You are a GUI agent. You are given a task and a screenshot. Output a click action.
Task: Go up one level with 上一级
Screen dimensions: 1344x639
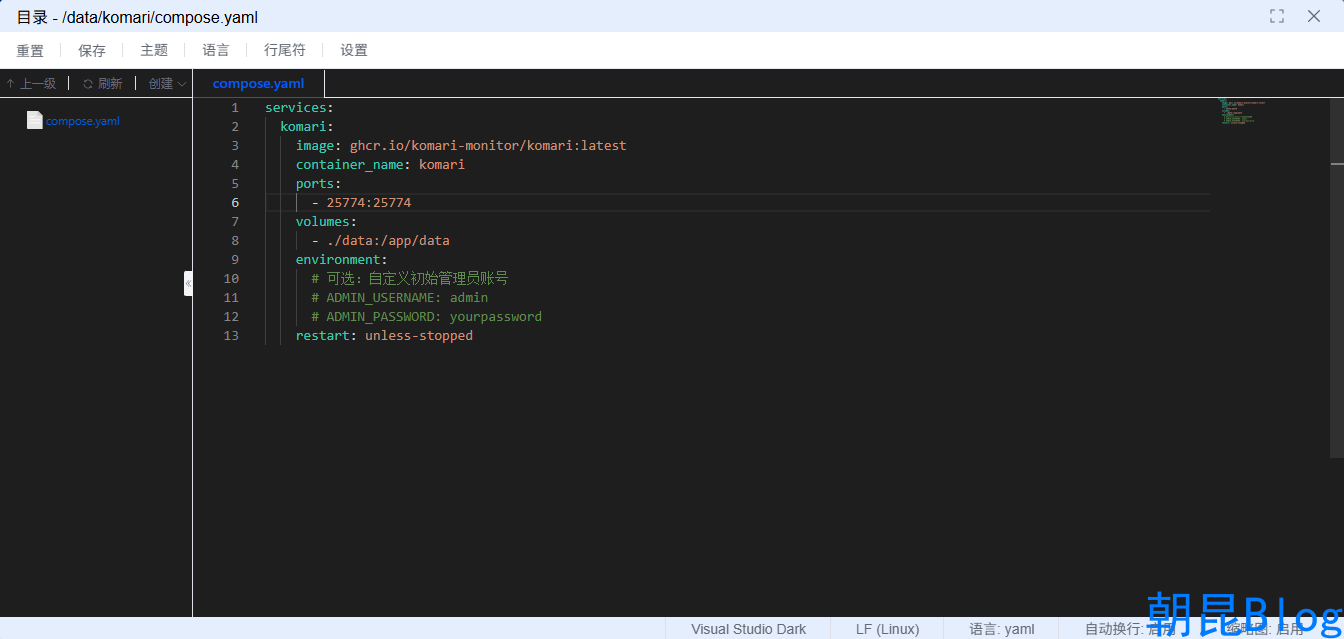click(31, 84)
